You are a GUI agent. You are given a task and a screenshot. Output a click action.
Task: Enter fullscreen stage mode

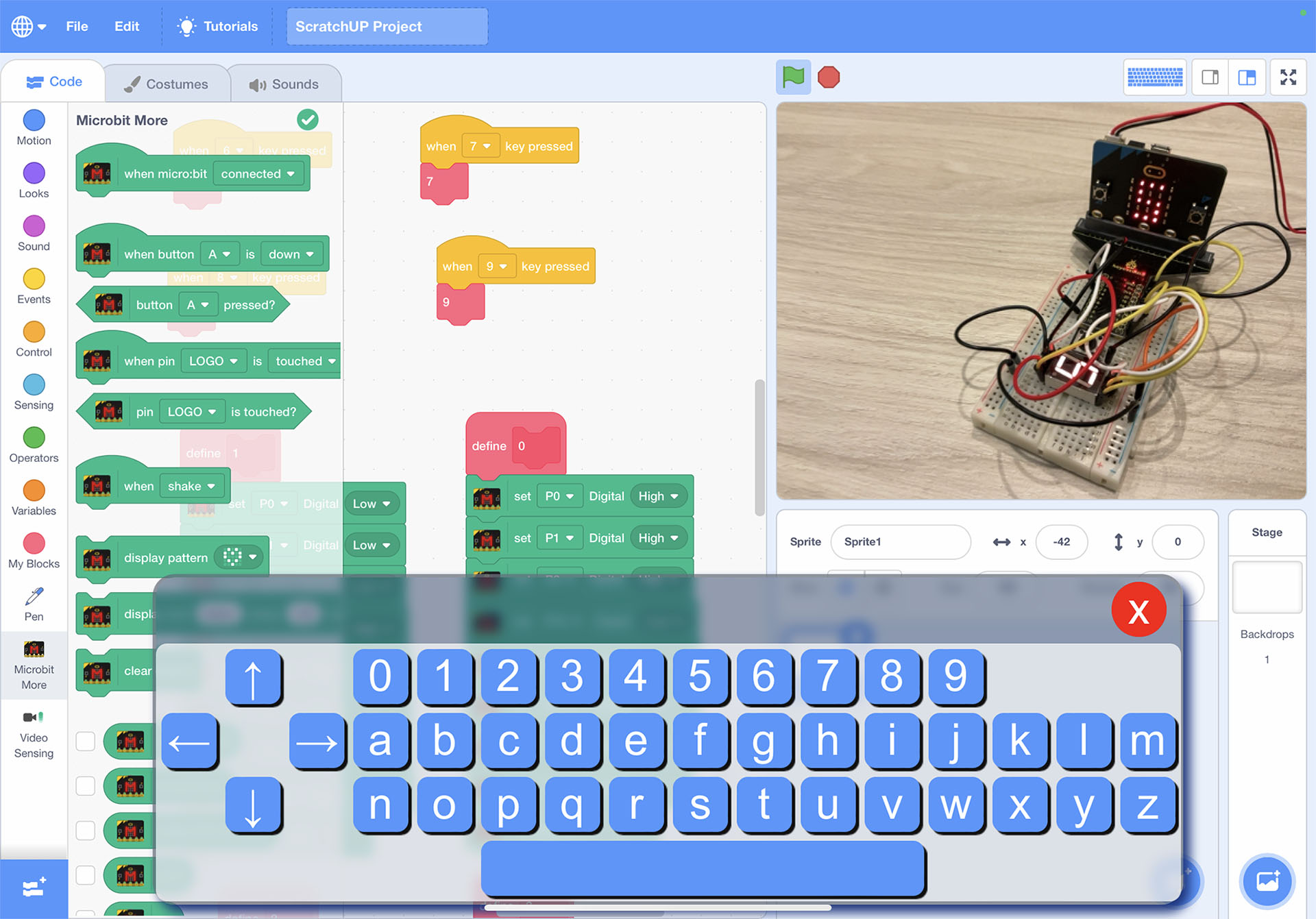point(1288,77)
